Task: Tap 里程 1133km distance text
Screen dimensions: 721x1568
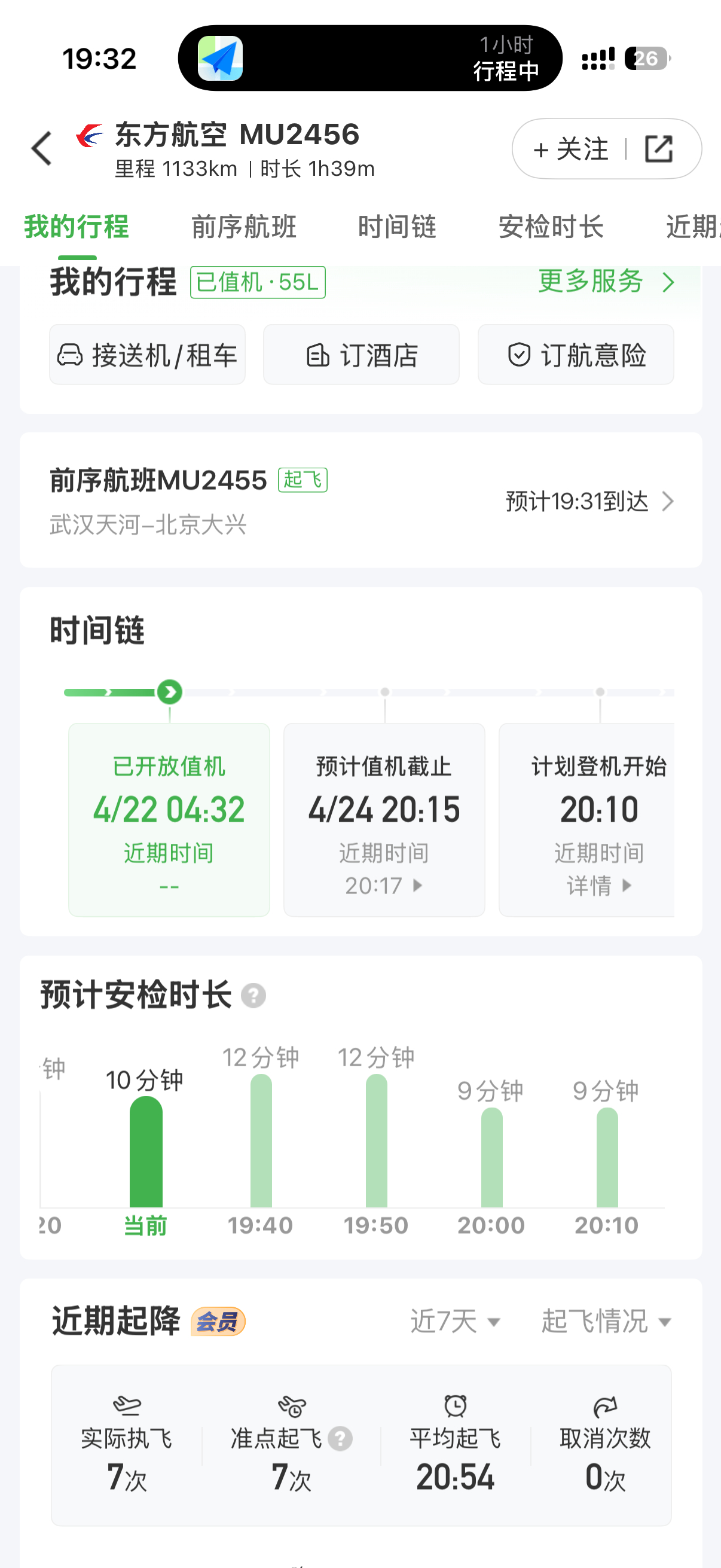Action: coord(176,169)
